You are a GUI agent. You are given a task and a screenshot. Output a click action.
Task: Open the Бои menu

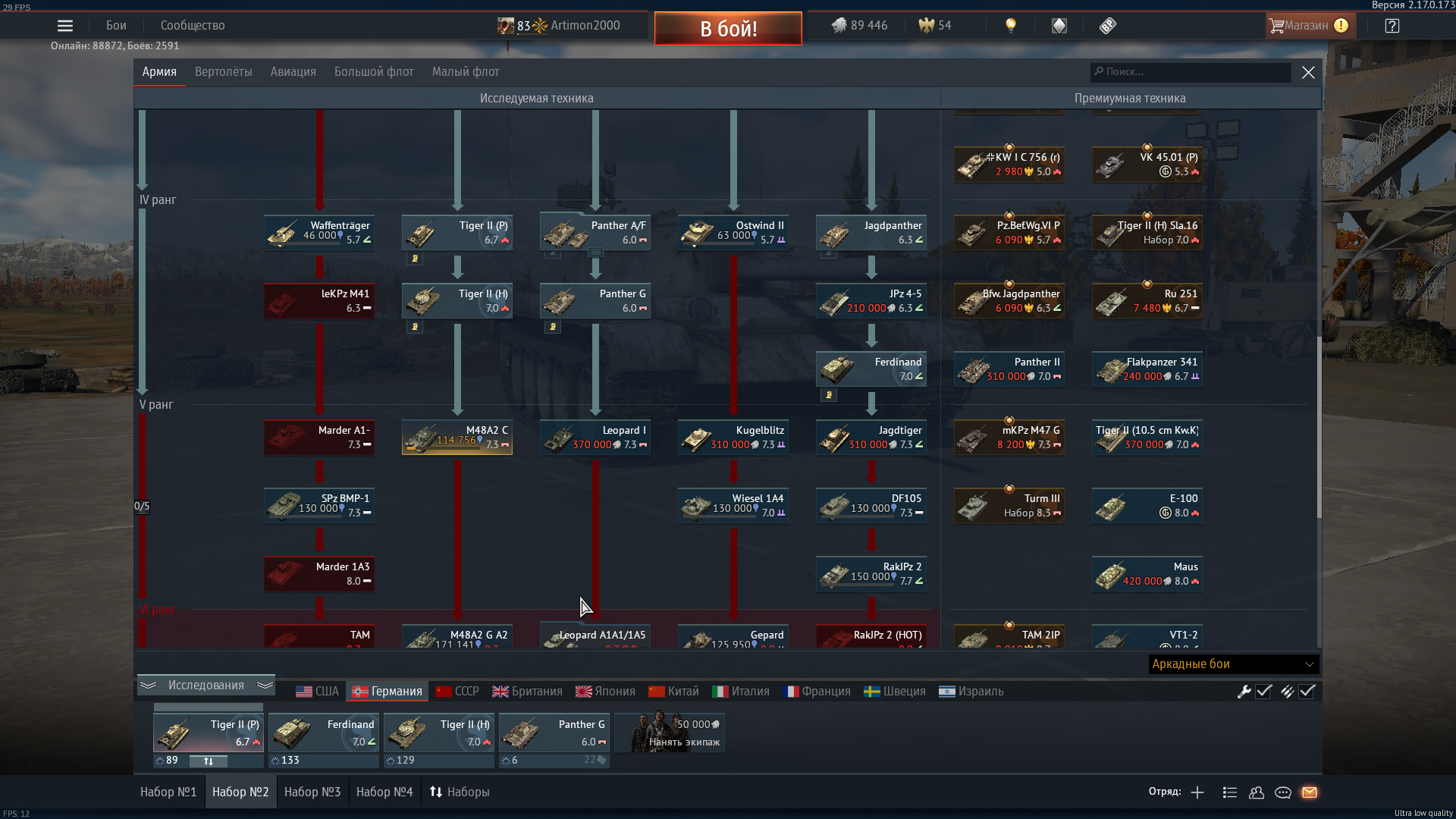[116, 26]
